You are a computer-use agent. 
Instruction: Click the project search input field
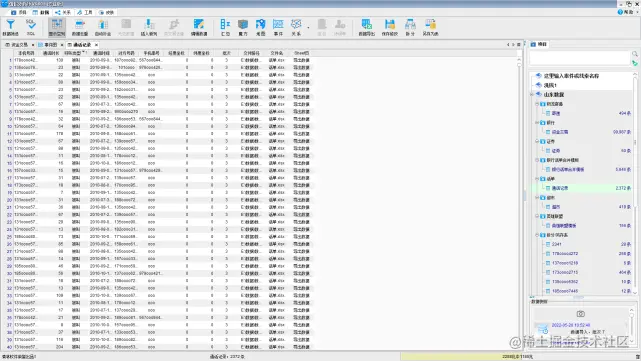coord(580,58)
